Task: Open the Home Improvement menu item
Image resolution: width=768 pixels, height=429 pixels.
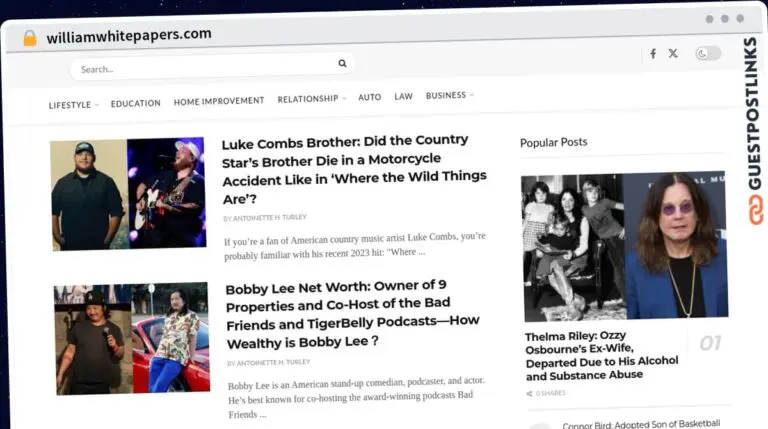Action: [219, 101]
